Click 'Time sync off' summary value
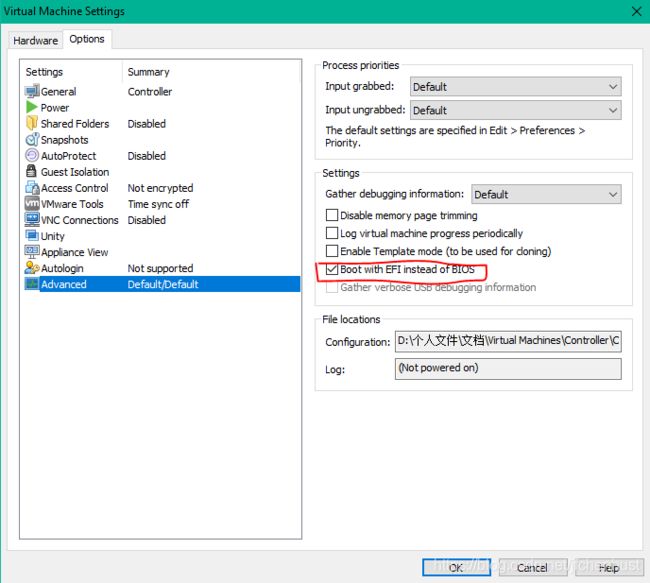Screen dimensions: 650x583 (x=158, y=204)
